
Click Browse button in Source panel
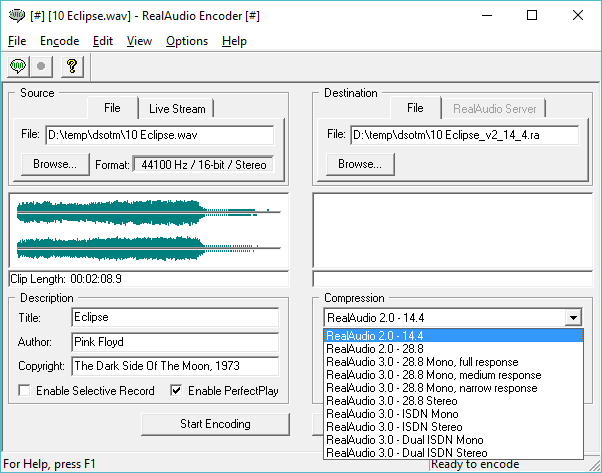click(x=53, y=164)
